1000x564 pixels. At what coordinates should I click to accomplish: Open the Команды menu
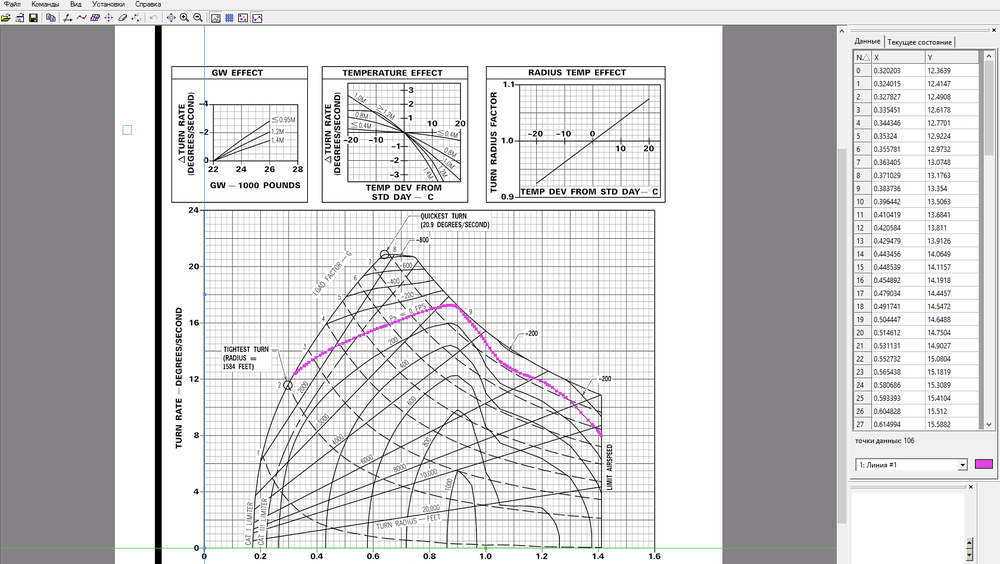pyautogui.click(x=45, y=4)
